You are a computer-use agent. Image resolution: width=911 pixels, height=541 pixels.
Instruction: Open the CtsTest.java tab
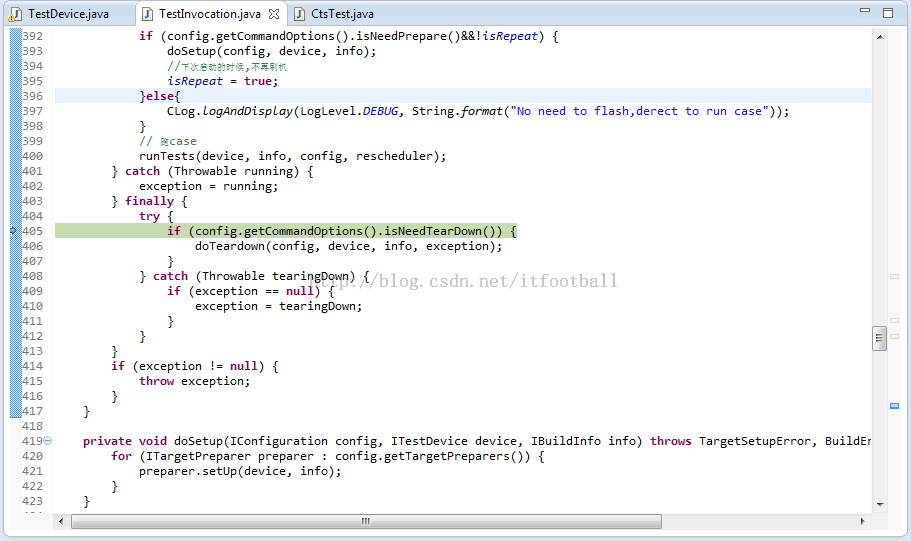pos(342,14)
